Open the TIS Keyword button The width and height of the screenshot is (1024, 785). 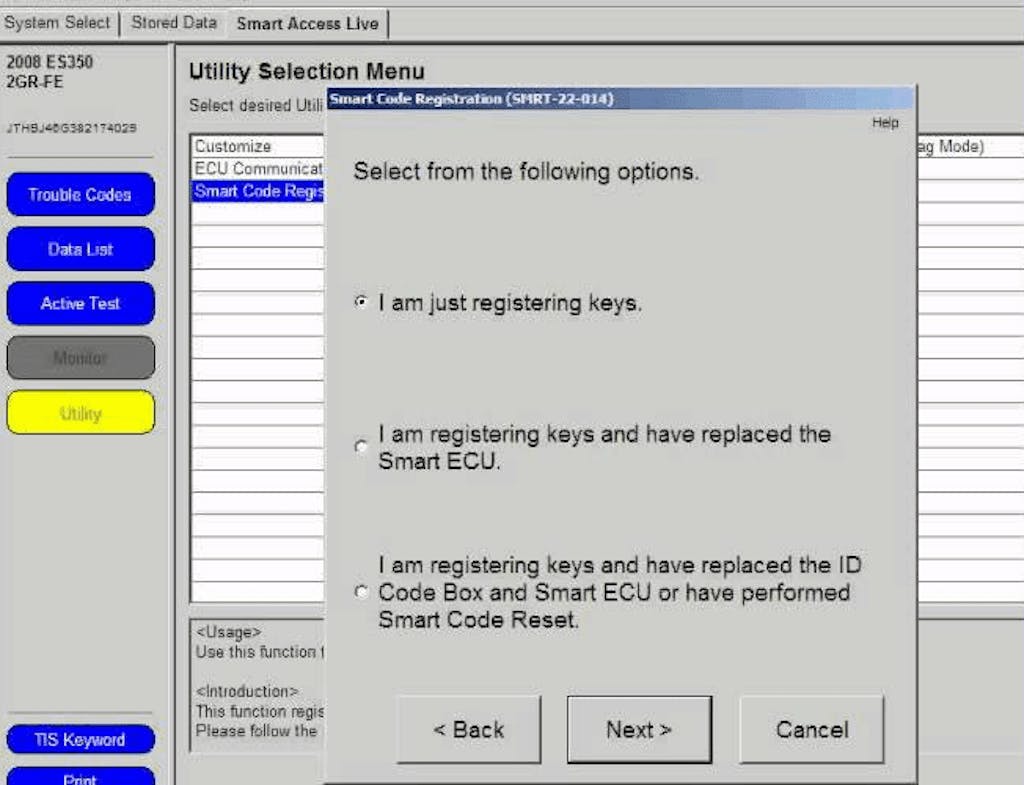[80, 740]
